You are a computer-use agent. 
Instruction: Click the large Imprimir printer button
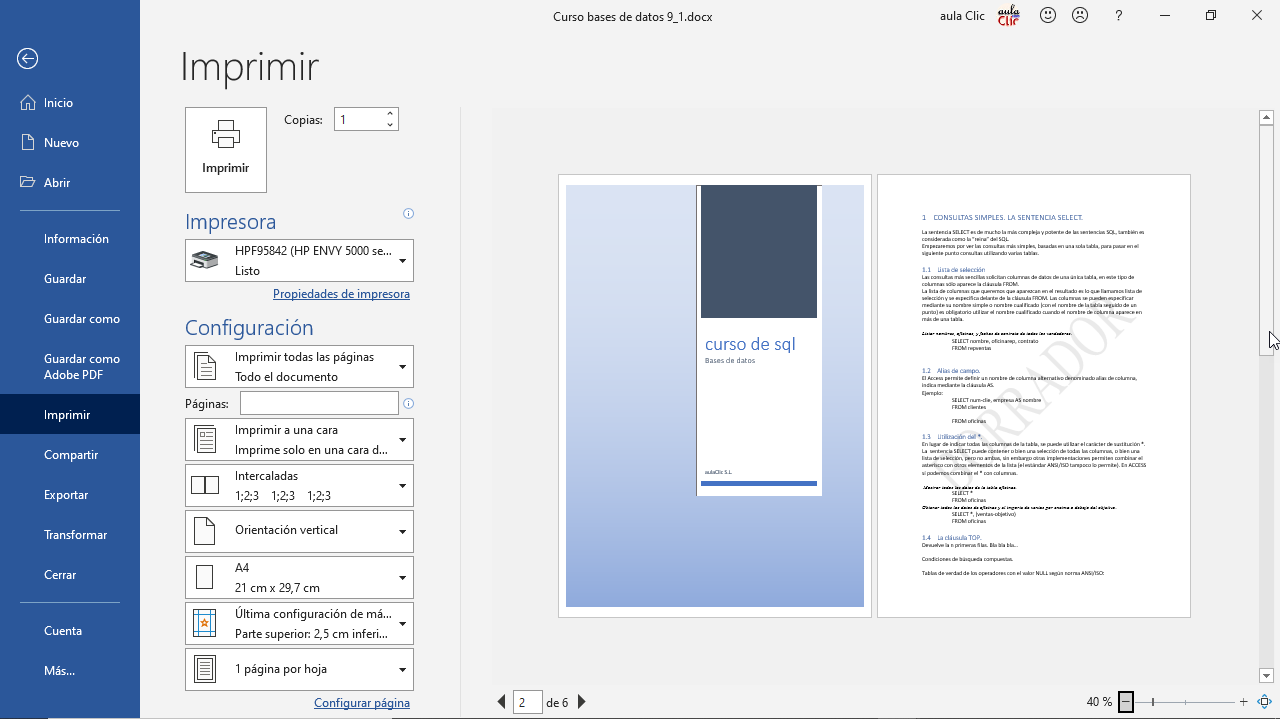226,149
